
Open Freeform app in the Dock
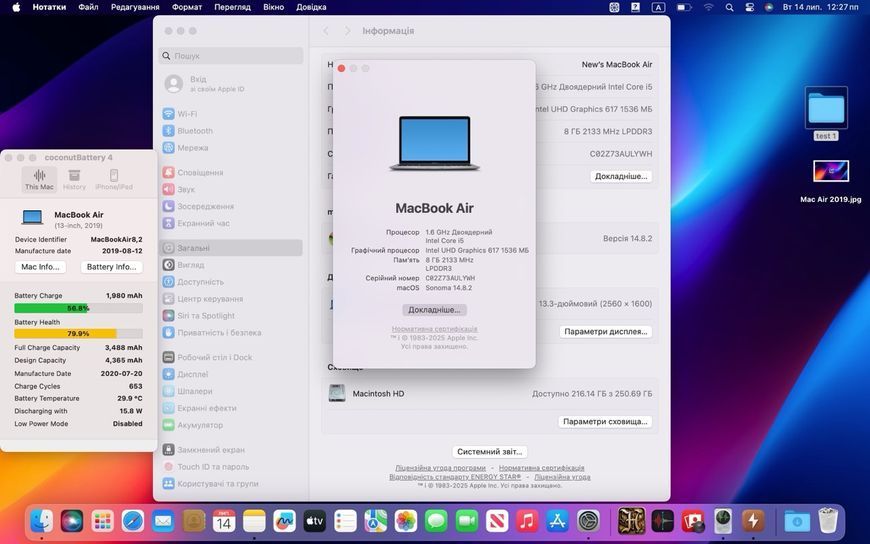(x=285, y=521)
